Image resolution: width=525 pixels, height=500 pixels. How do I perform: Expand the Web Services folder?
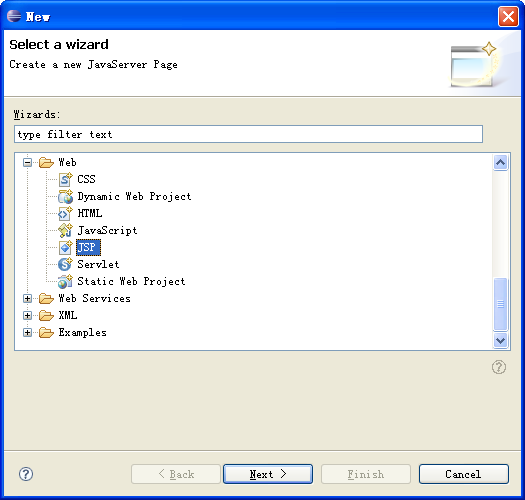tap(27, 298)
